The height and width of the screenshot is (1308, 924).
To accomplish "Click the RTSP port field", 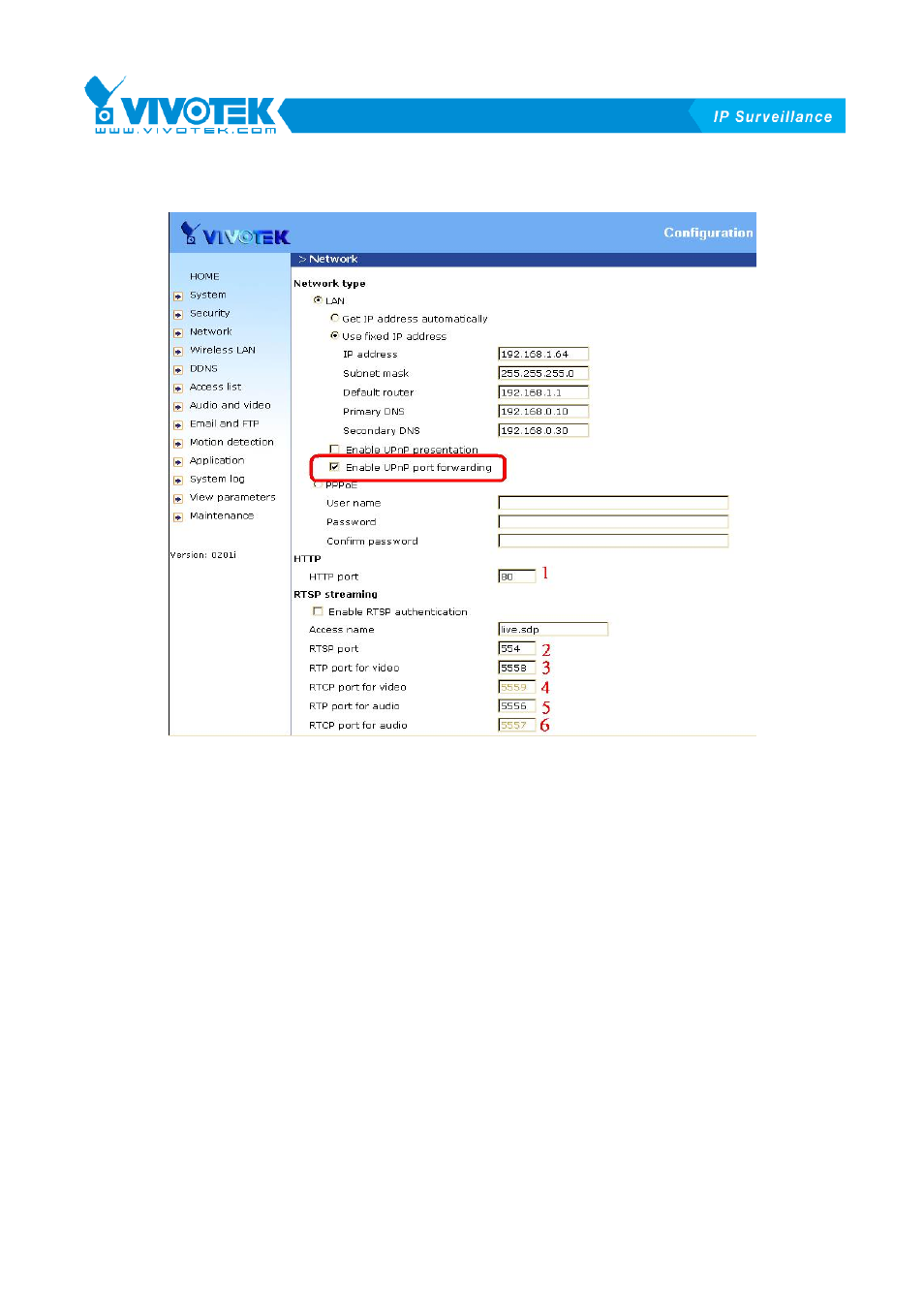I will [516, 648].
